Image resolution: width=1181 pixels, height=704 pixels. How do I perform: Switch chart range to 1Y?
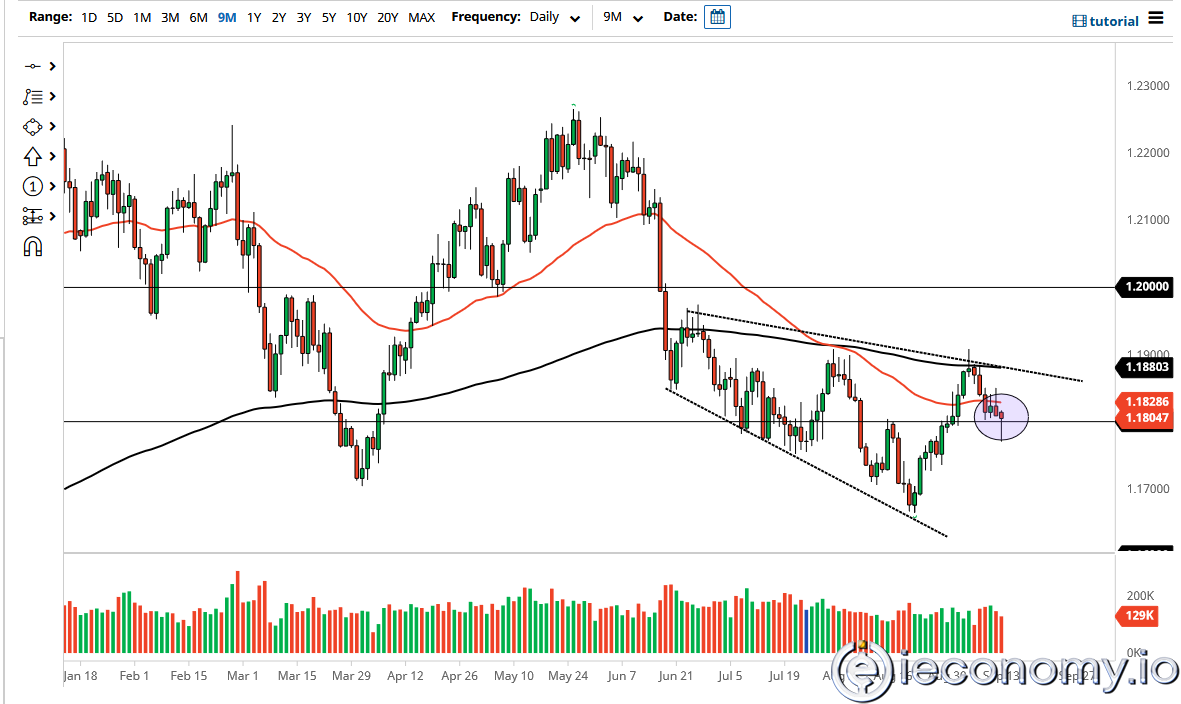[x=252, y=17]
